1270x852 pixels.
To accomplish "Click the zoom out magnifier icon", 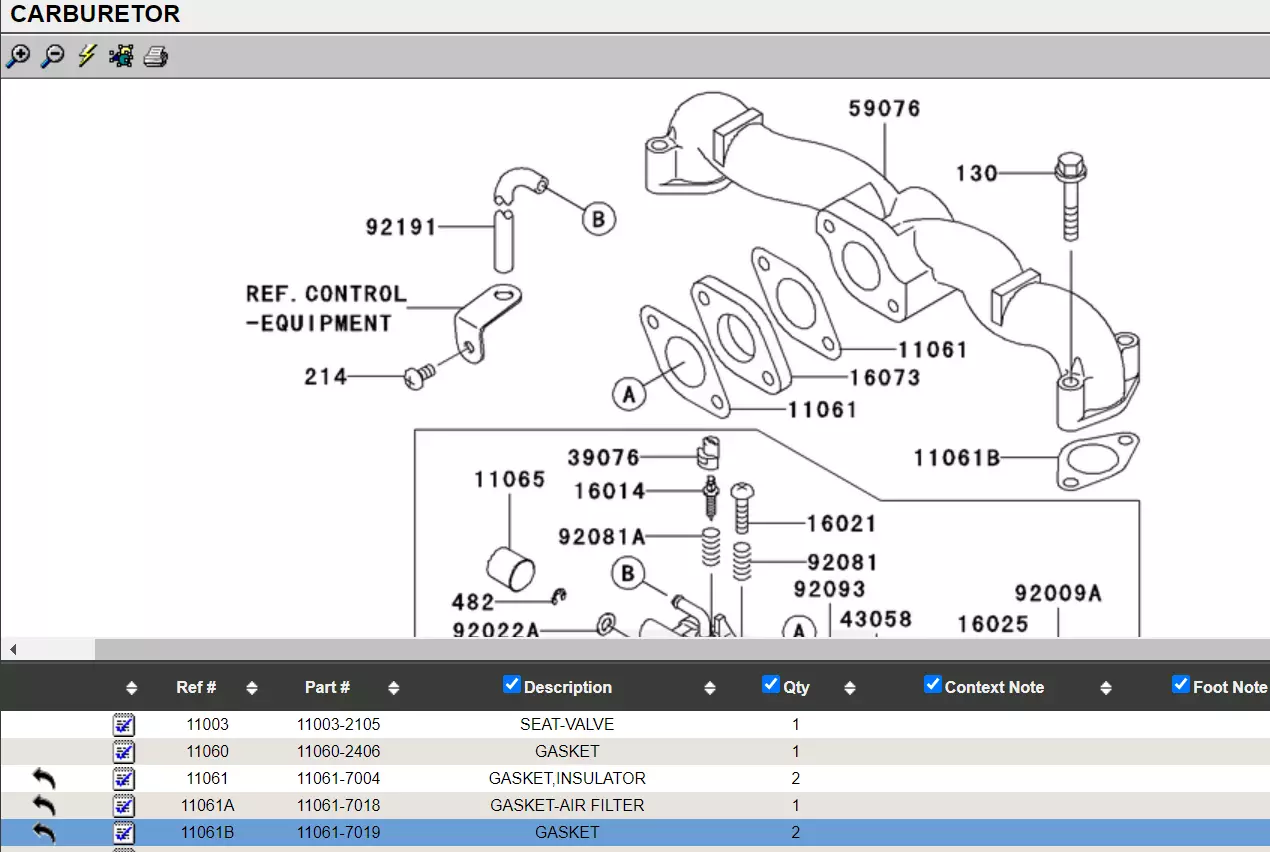I will coord(52,56).
